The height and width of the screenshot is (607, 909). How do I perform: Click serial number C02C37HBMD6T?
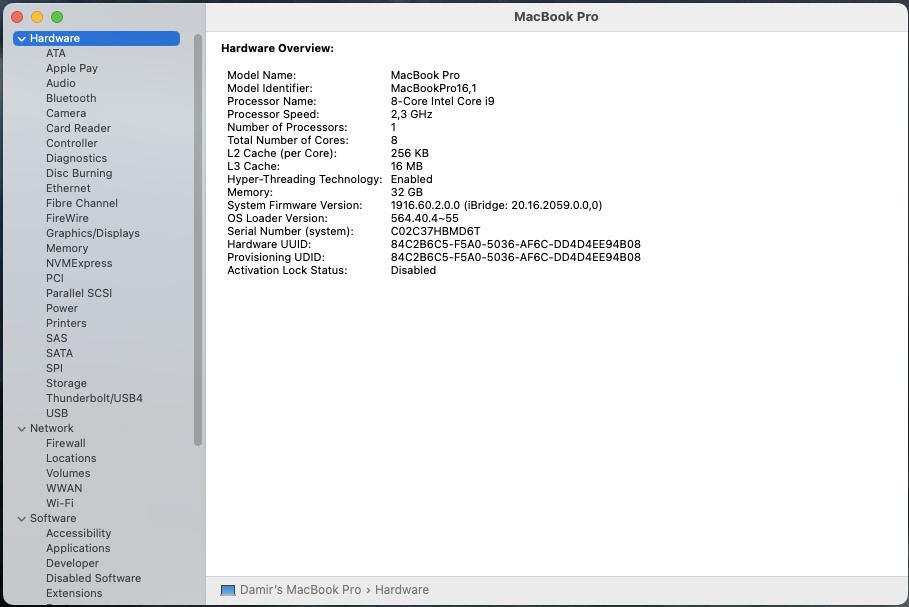[435, 231]
